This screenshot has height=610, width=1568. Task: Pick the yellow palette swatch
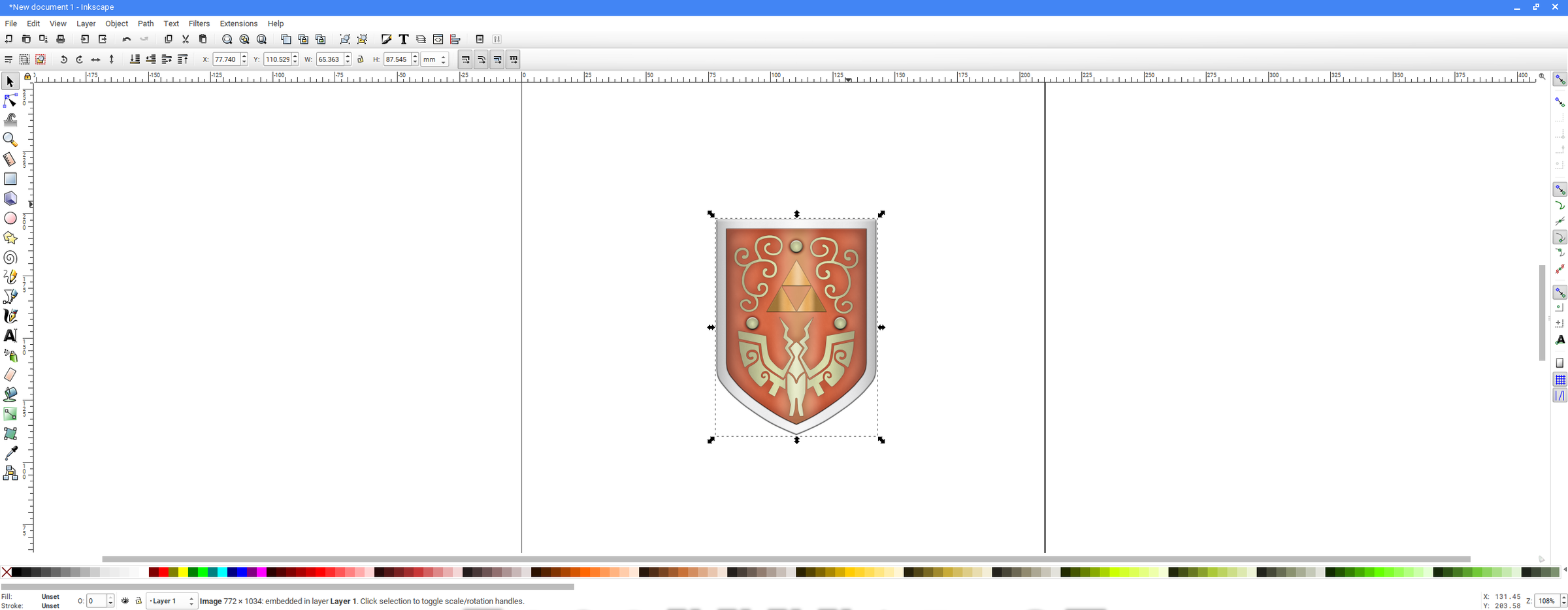(x=183, y=572)
